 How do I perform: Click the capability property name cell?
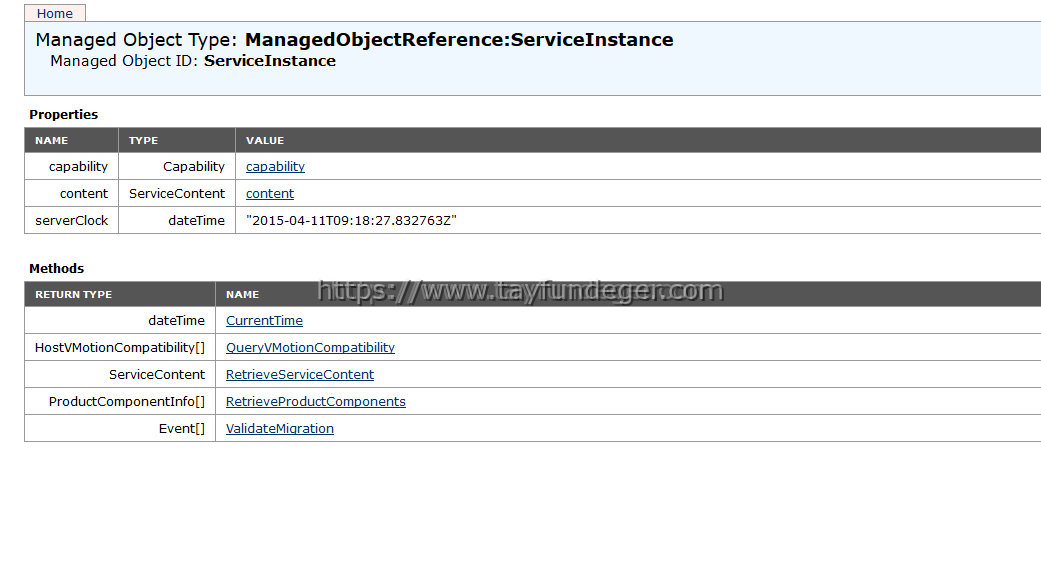pyautogui.click(x=71, y=167)
